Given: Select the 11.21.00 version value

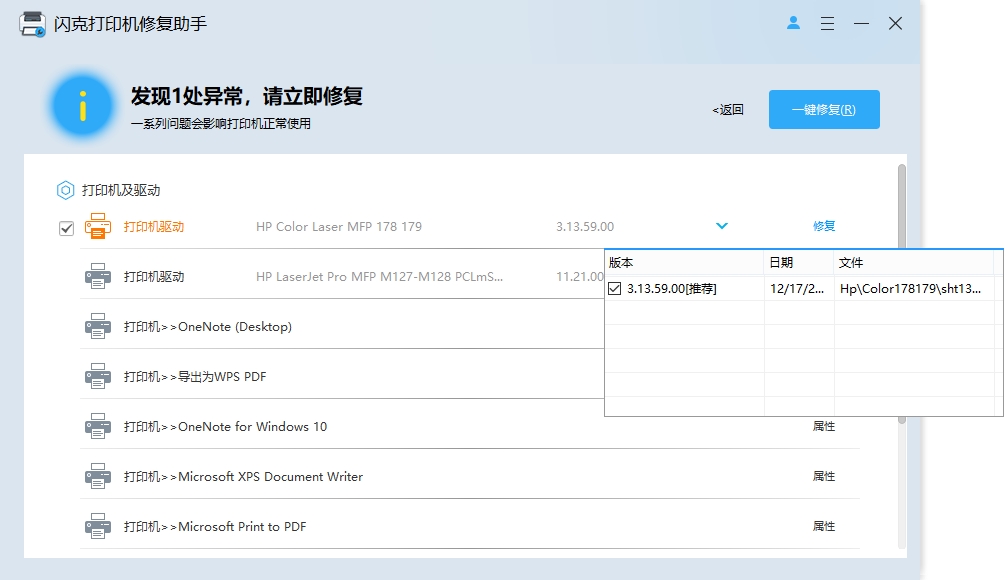Looking at the screenshot, I should [580, 277].
